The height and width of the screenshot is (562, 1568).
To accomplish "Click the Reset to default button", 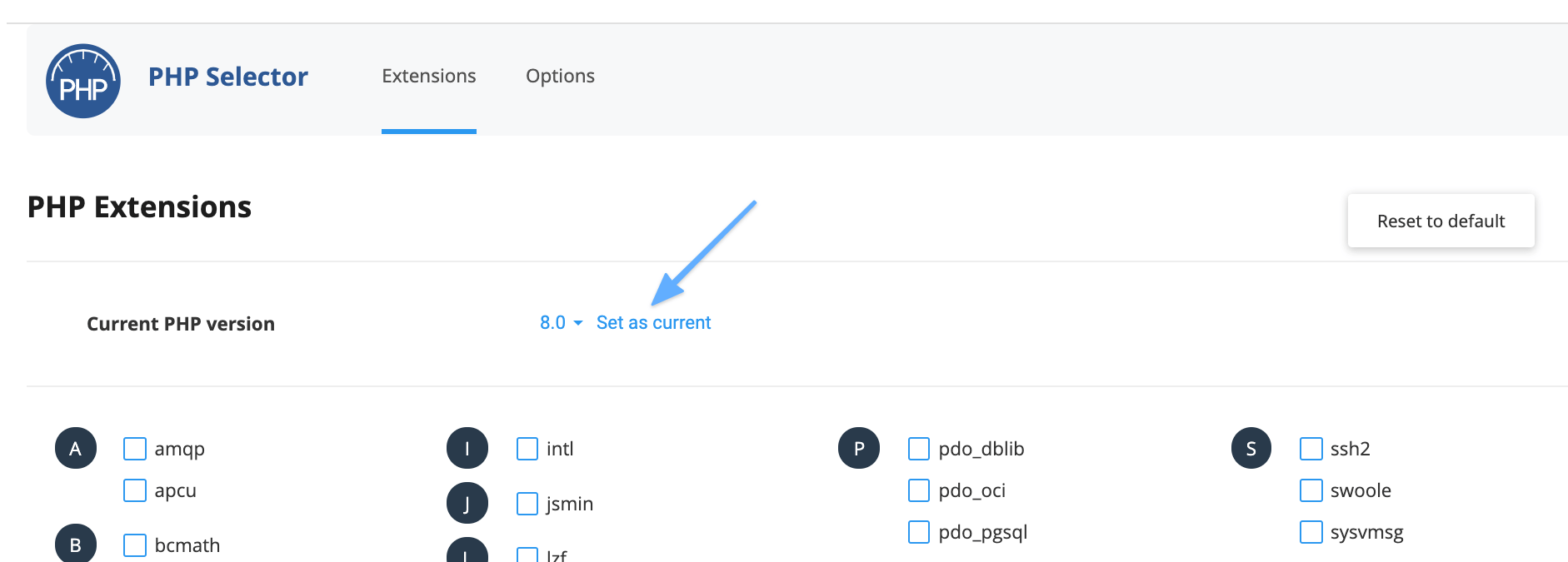I will (x=1441, y=221).
